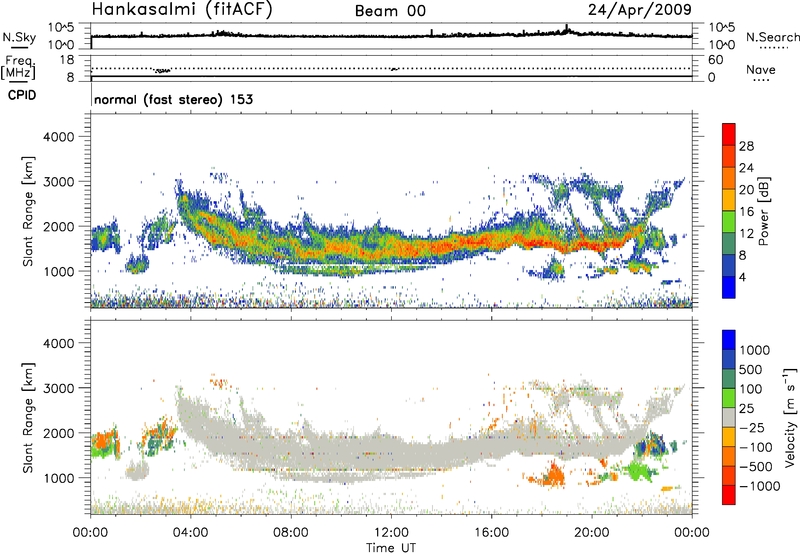This screenshot has height=554, width=800.
Task: Click the 'Power [dB]' color bar label
Action: 763,211
